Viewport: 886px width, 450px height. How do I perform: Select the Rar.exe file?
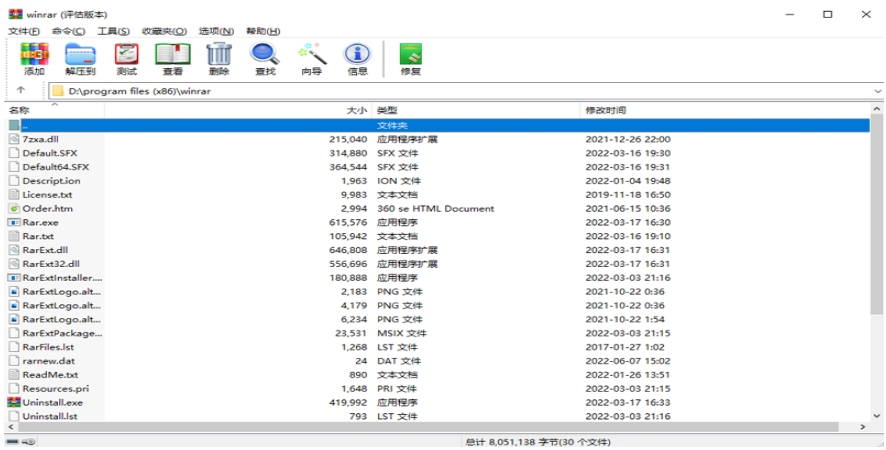coord(40,222)
